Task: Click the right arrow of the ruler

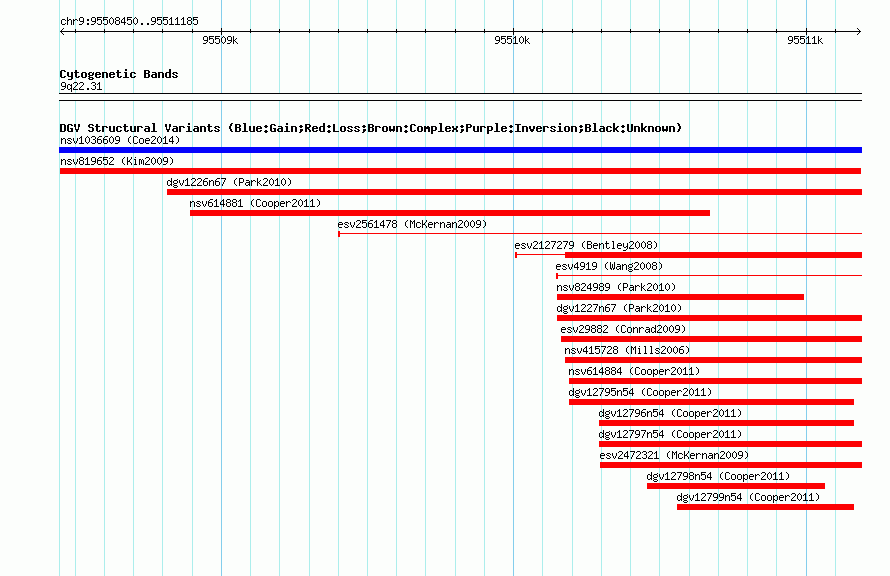Action: pos(858,31)
